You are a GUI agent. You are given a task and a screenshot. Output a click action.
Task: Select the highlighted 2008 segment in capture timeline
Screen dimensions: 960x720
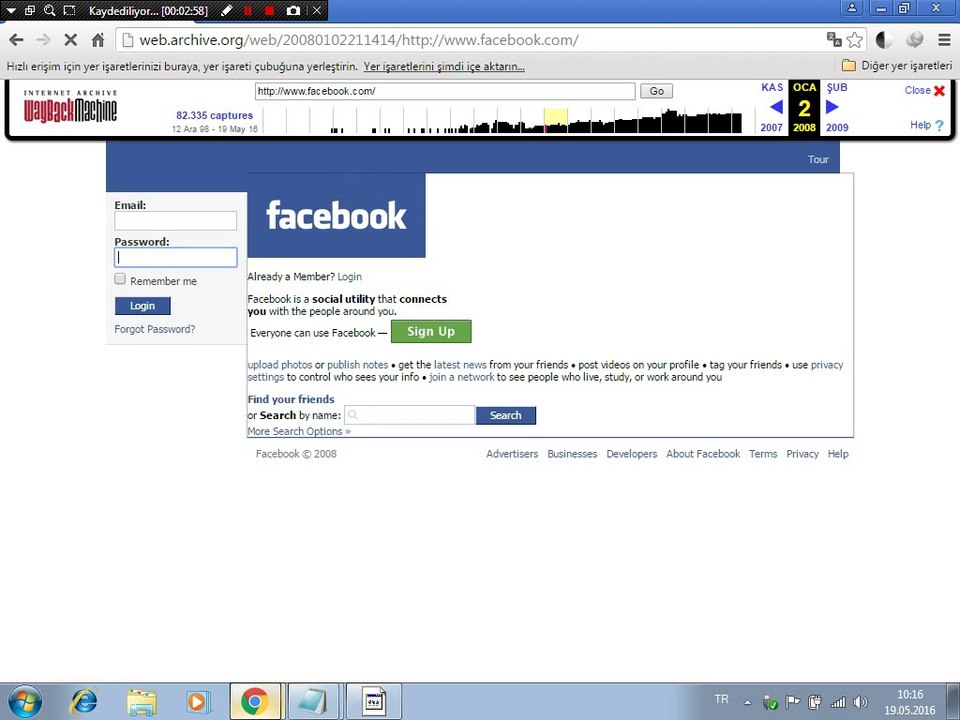(556, 121)
